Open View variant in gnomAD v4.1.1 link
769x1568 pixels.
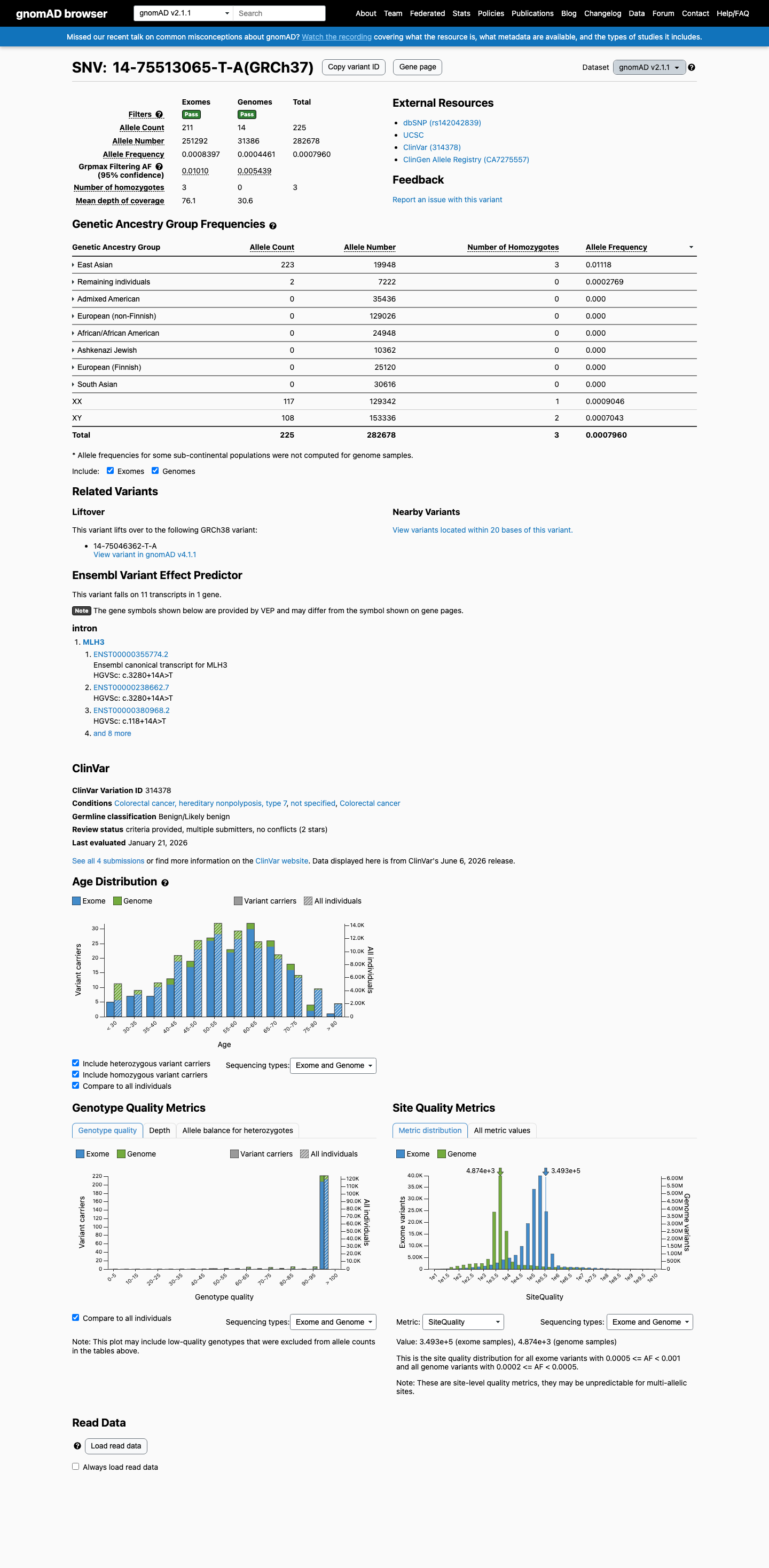(145, 555)
